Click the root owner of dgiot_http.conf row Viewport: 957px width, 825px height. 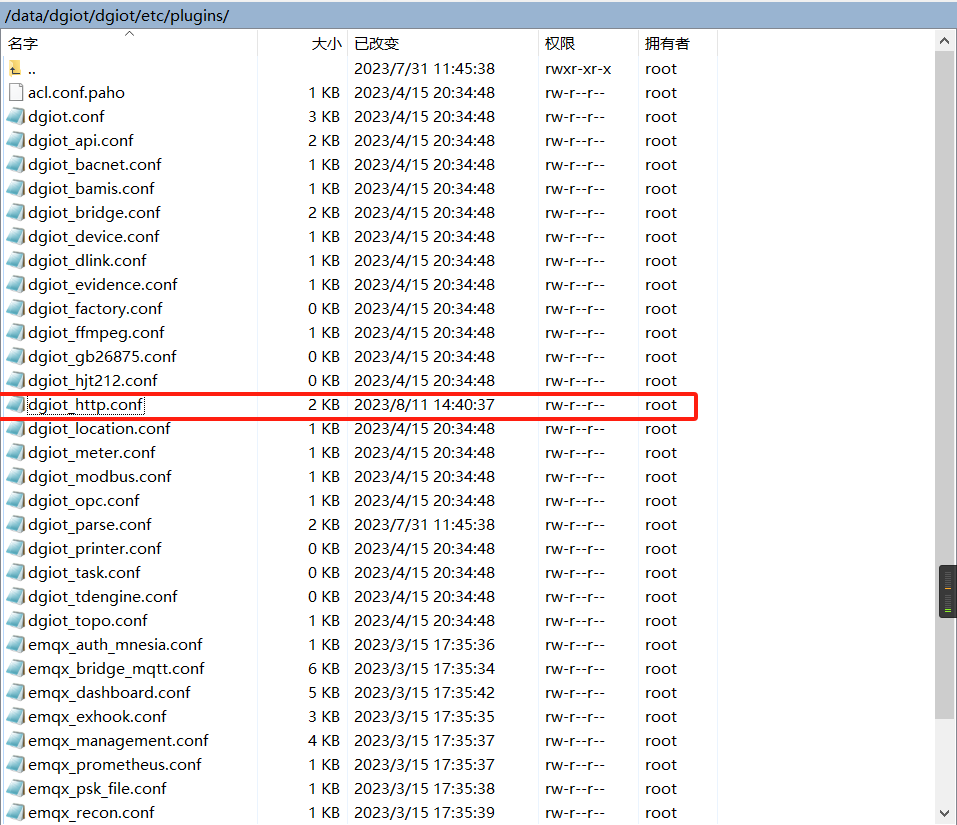[661, 405]
